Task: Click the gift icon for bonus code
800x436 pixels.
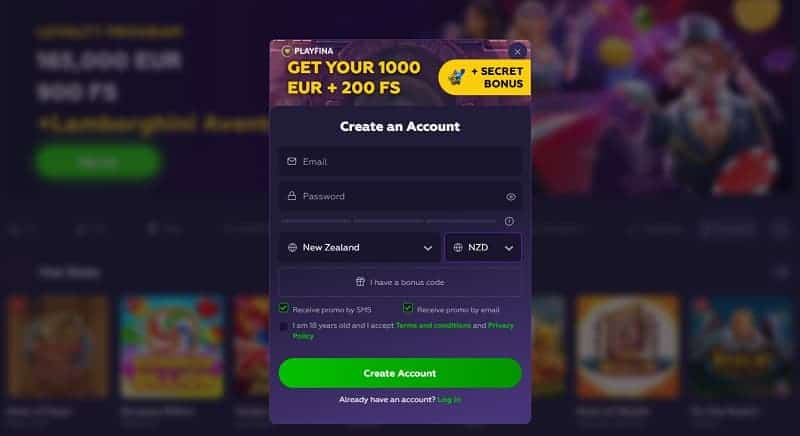Action: tap(360, 281)
